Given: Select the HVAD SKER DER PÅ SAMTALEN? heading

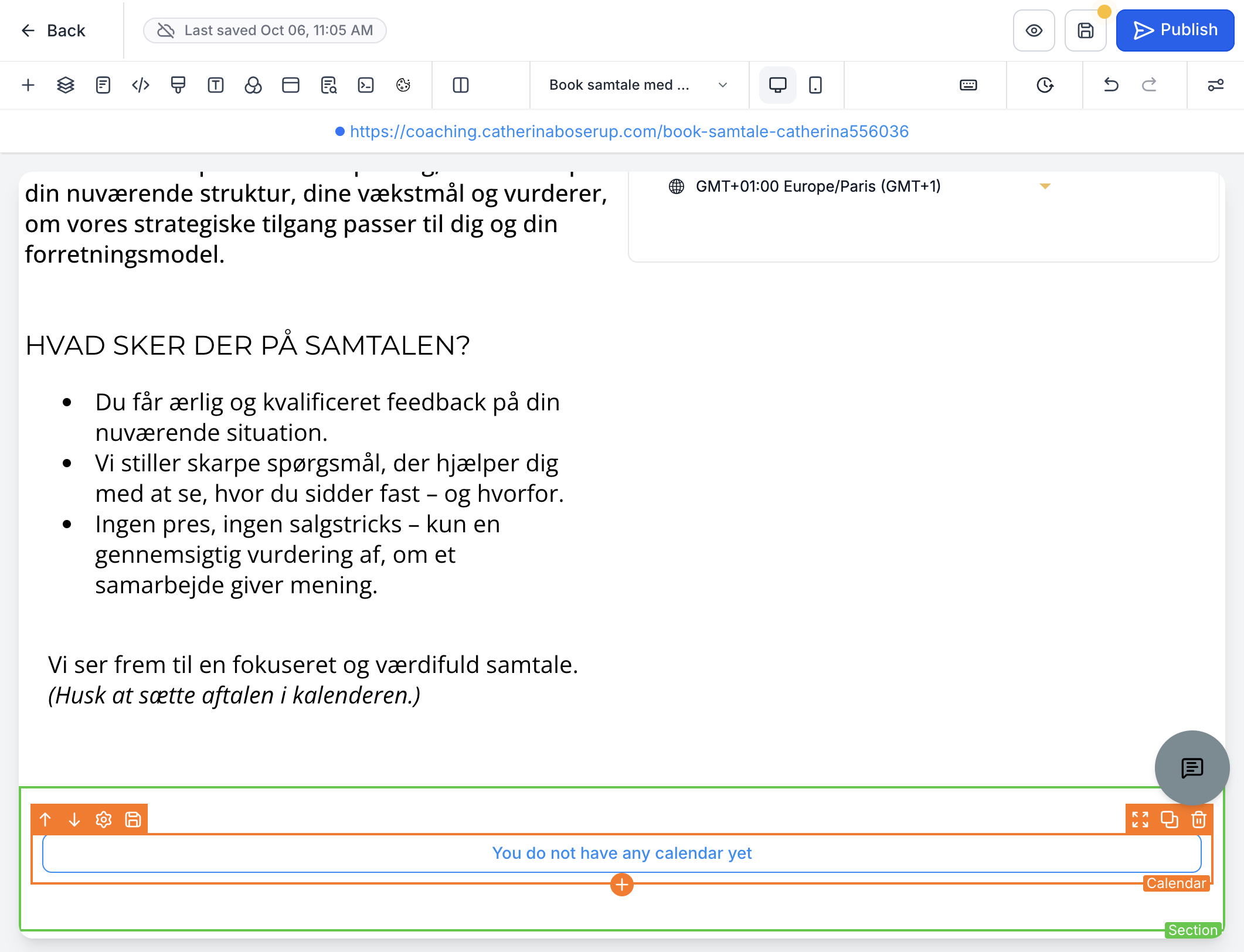Looking at the screenshot, I should tap(248, 345).
